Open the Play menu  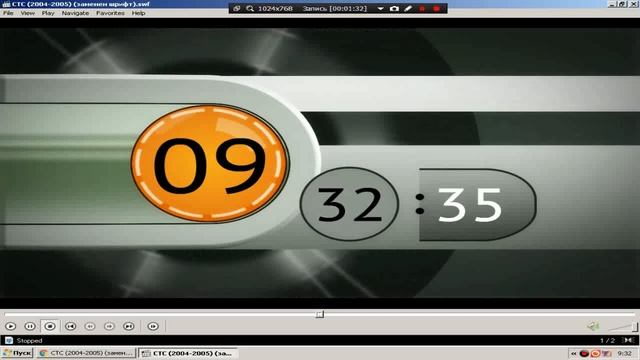48,13
